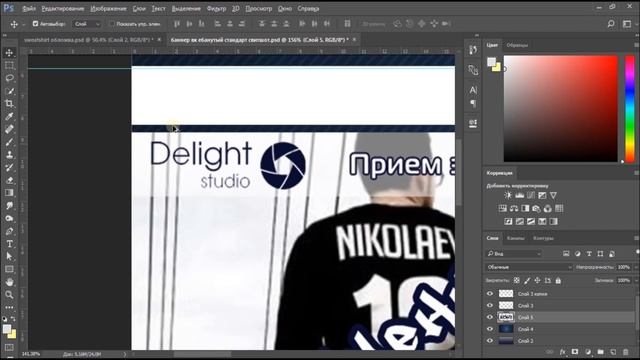
Task: Select the Path Selection tool
Action: [x=9, y=257]
